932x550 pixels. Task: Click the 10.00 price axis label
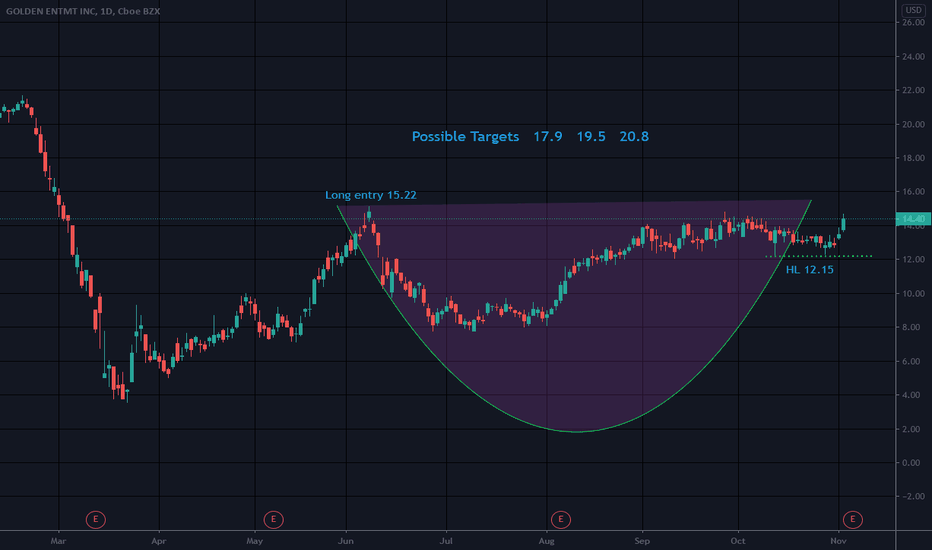914,294
